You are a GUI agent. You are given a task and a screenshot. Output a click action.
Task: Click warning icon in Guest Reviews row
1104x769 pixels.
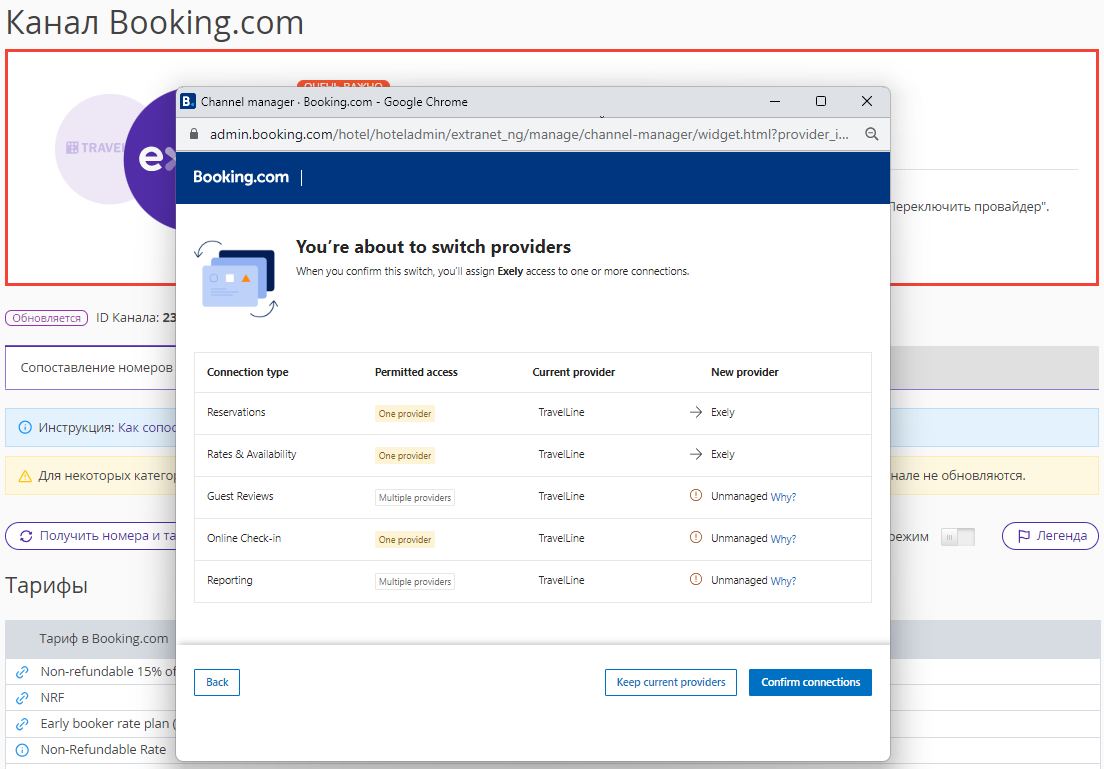tap(696, 496)
